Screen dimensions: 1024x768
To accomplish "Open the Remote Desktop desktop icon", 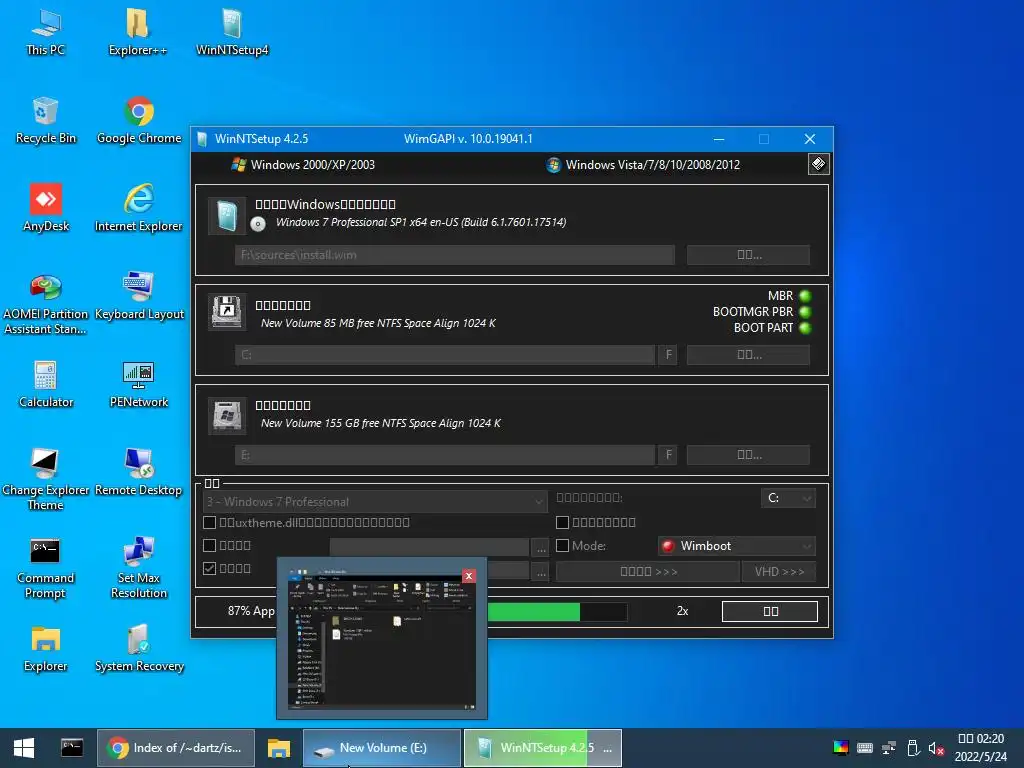I will (138, 473).
